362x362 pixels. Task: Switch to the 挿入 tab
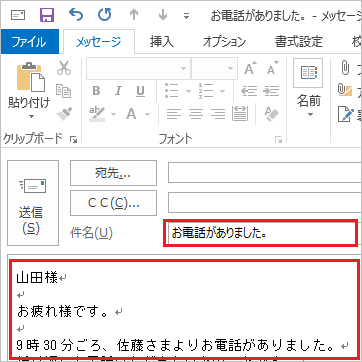point(162,42)
